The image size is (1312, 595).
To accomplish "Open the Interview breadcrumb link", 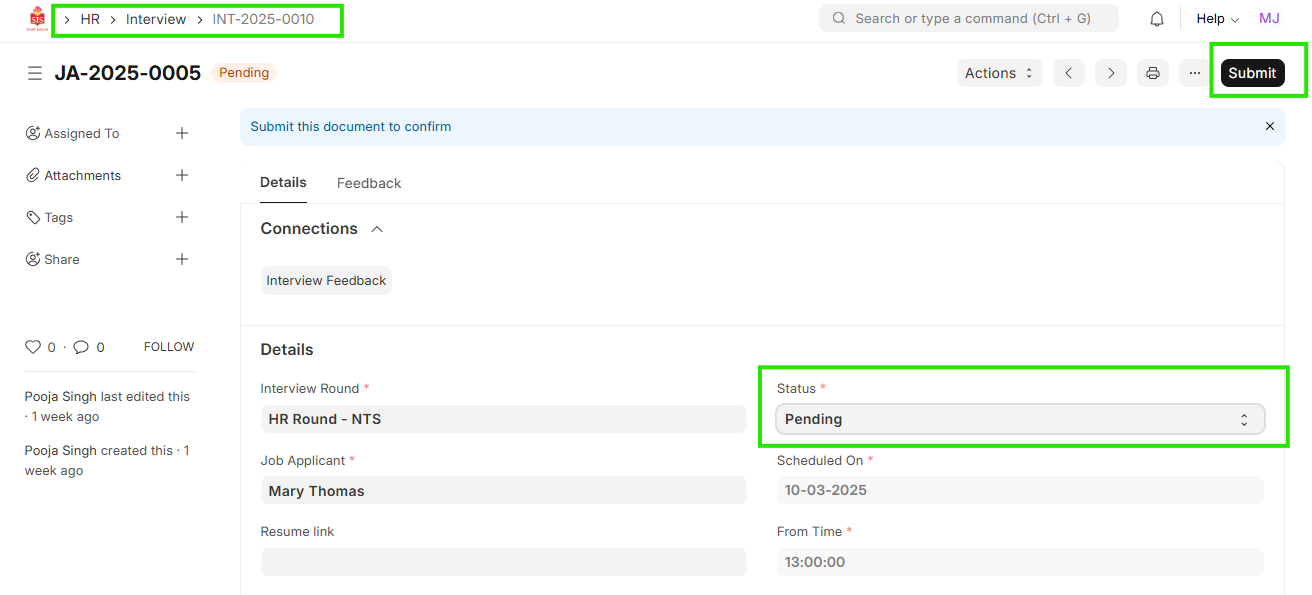I will click(156, 19).
